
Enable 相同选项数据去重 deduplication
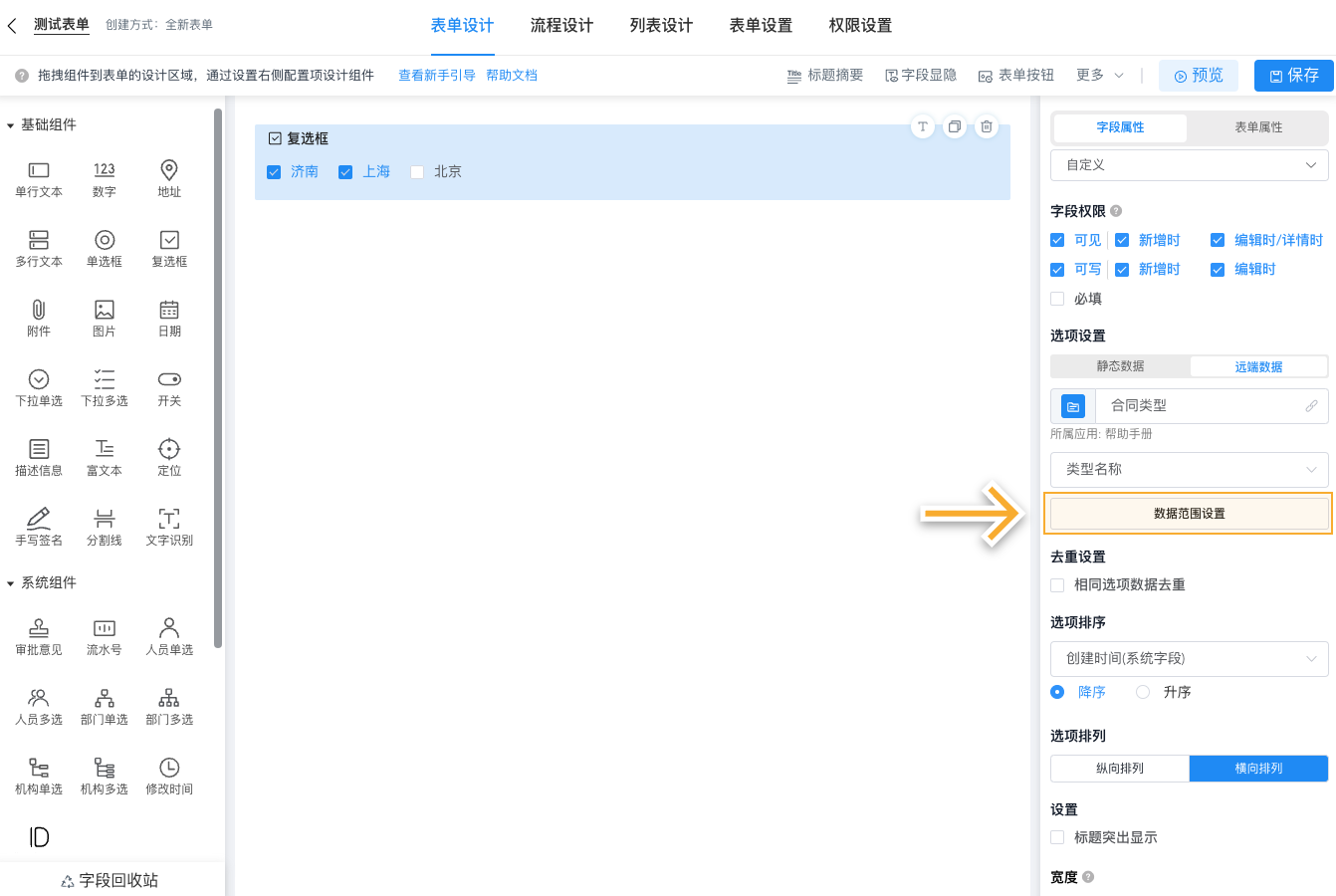(1057, 584)
